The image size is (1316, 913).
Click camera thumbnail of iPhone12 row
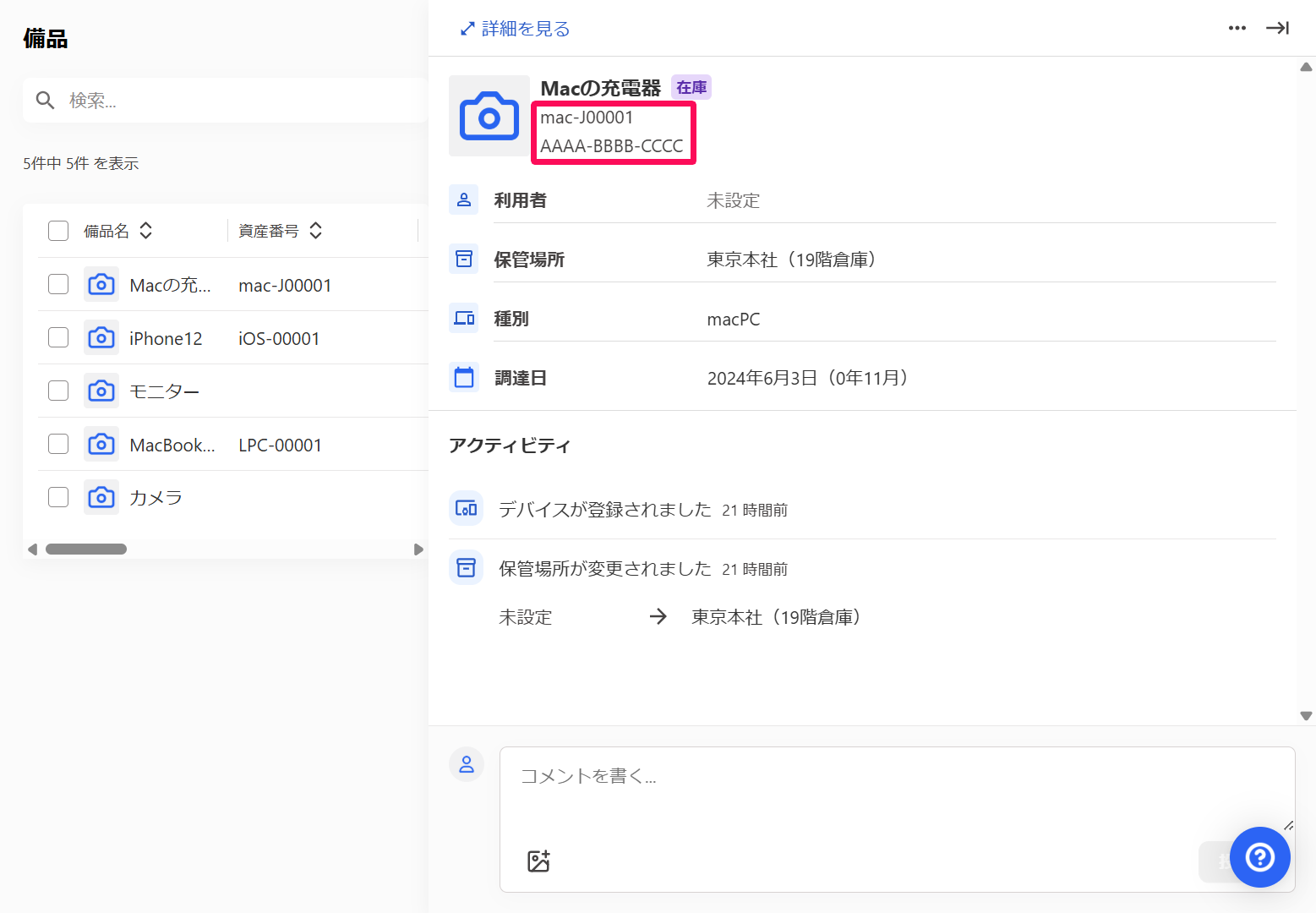(x=101, y=337)
